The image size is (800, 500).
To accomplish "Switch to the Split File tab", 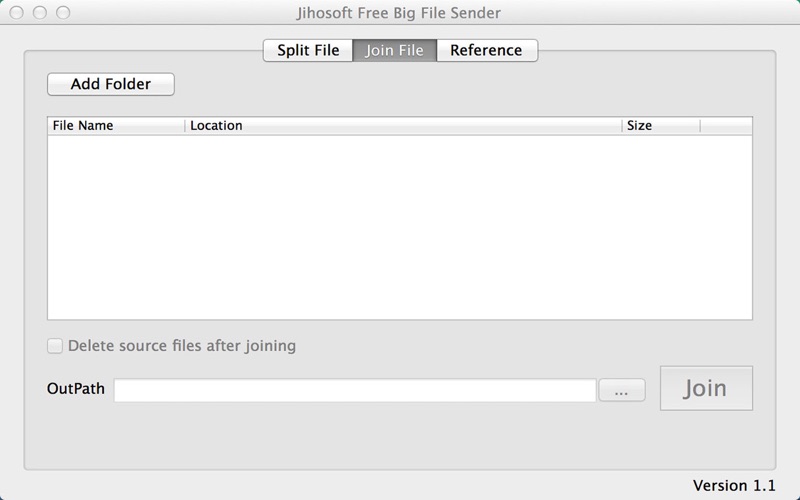I will click(308, 50).
